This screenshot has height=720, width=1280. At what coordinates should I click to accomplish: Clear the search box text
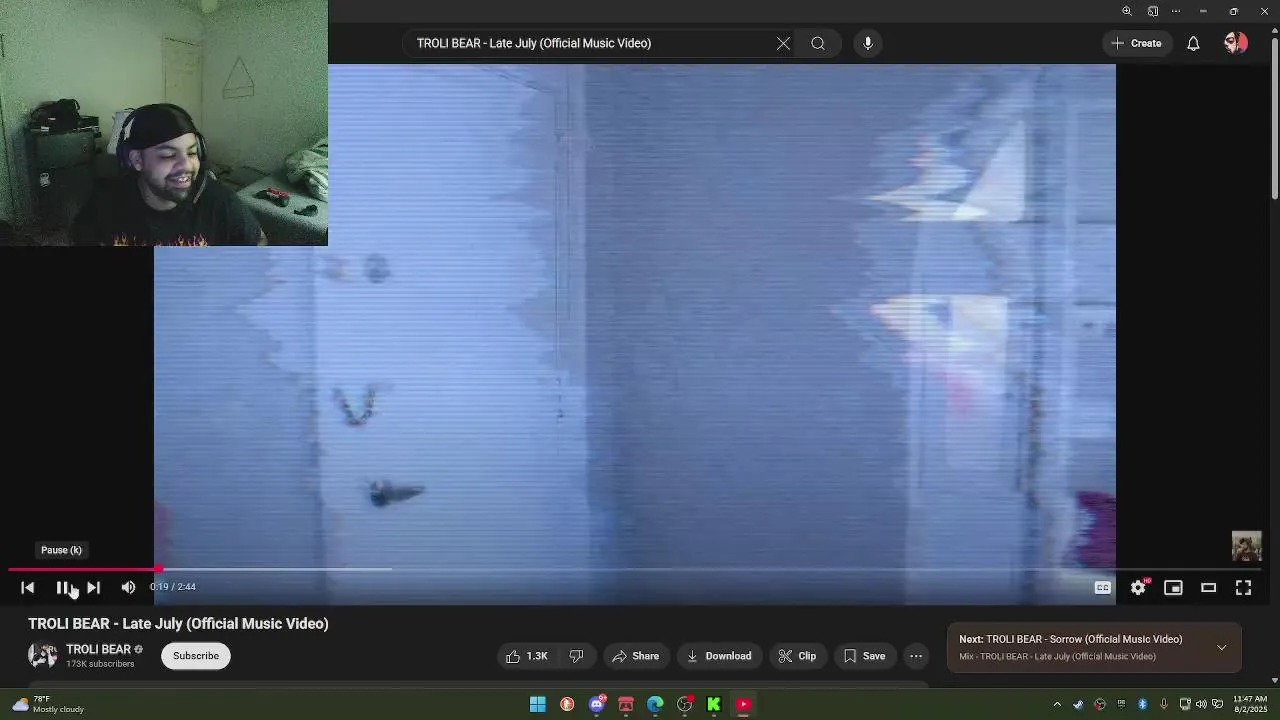point(783,43)
